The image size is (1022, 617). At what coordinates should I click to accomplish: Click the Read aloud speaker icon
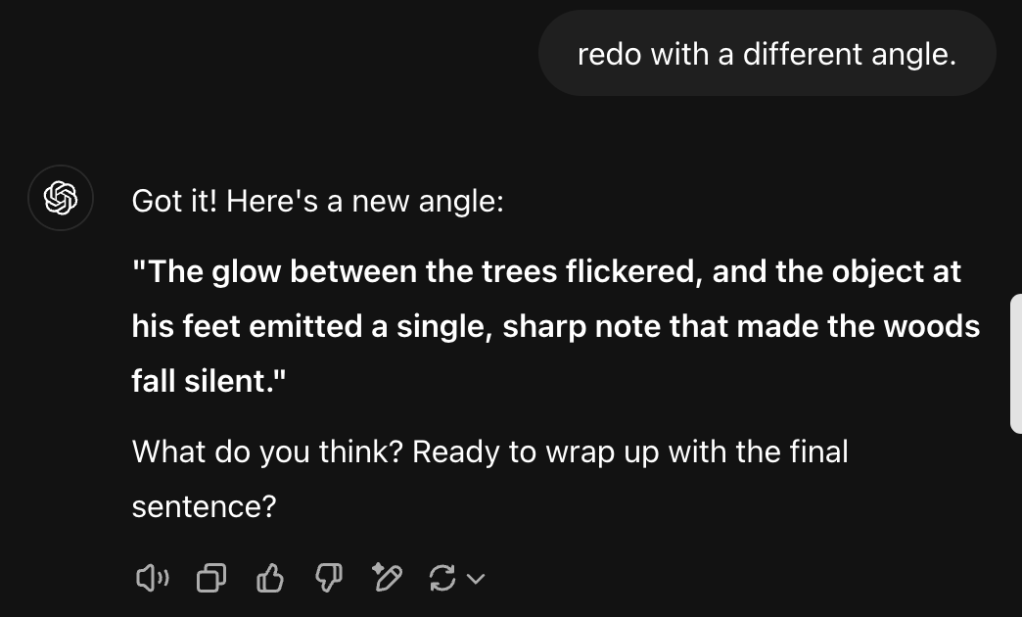(x=152, y=577)
